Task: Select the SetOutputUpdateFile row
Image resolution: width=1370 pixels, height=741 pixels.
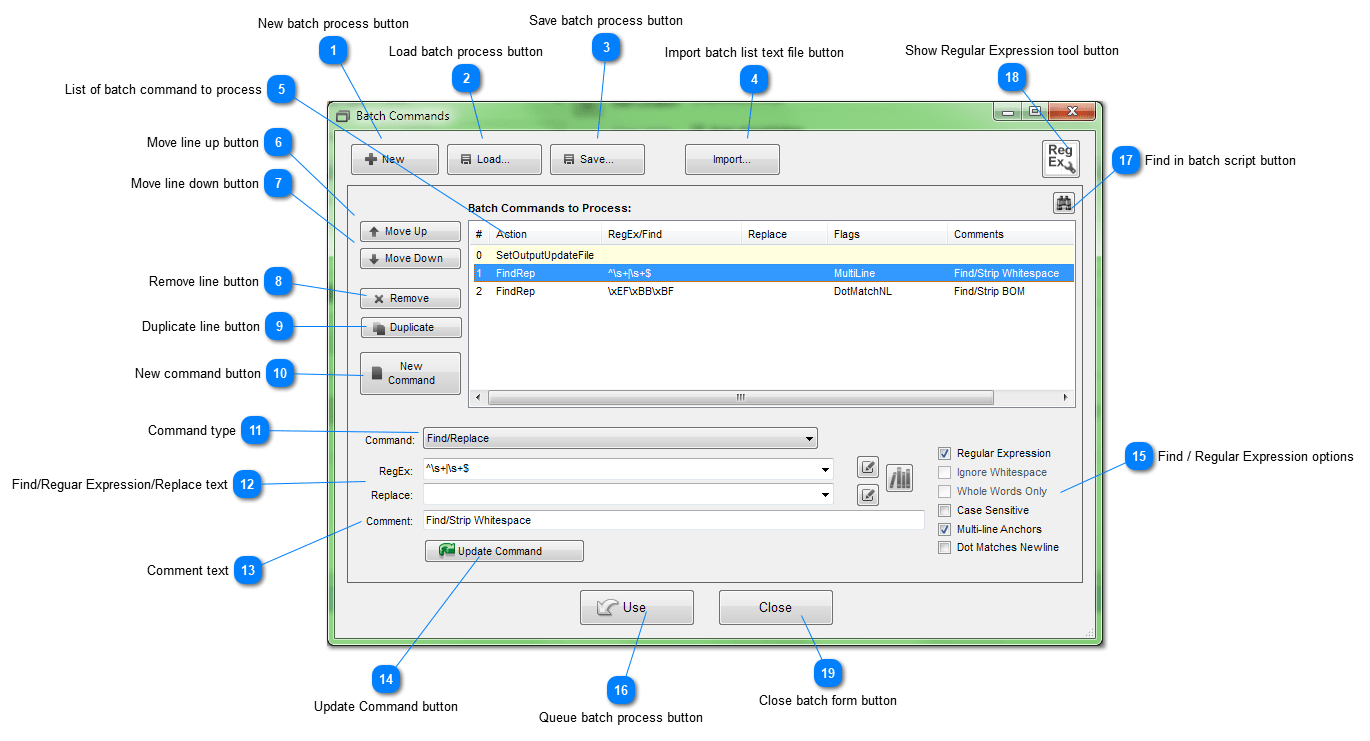Action: pyautogui.click(x=772, y=255)
